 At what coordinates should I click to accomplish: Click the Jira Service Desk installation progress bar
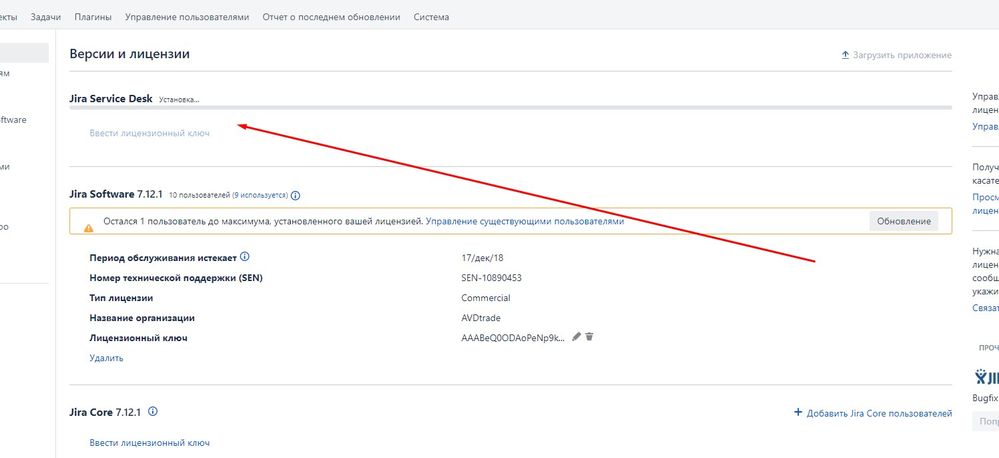pos(510,108)
